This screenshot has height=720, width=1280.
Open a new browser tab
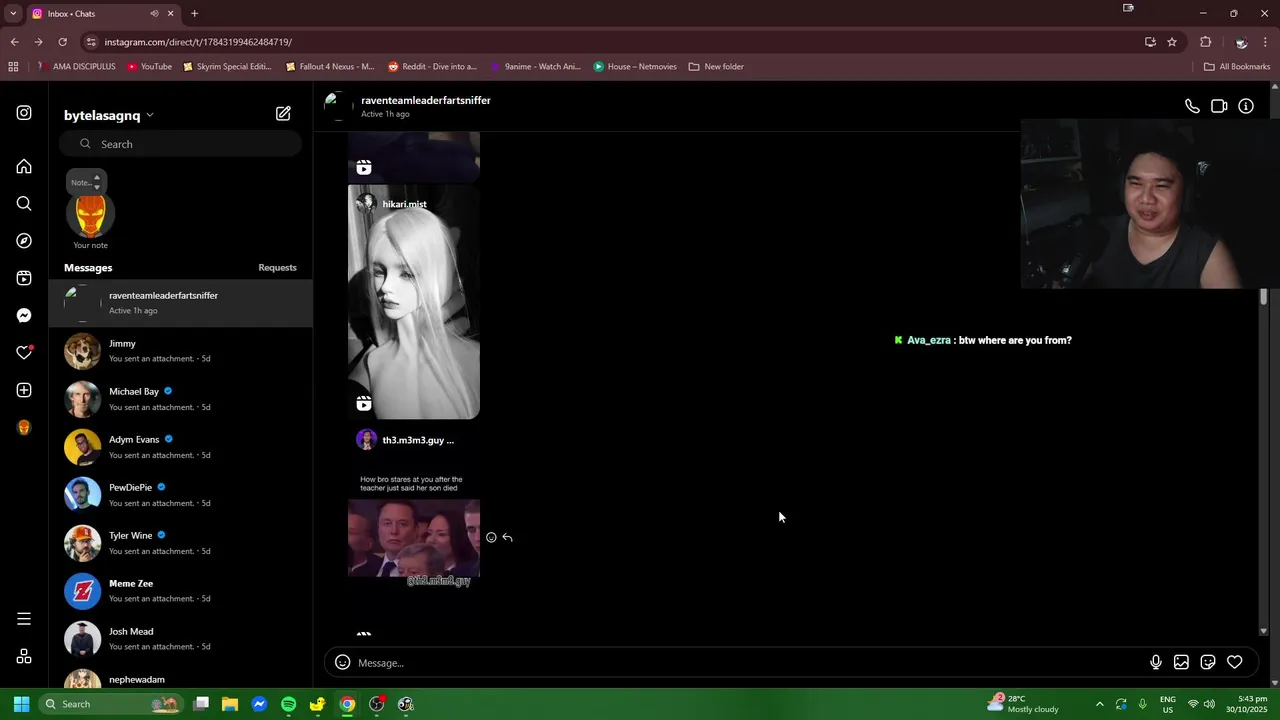click(194, 14)
